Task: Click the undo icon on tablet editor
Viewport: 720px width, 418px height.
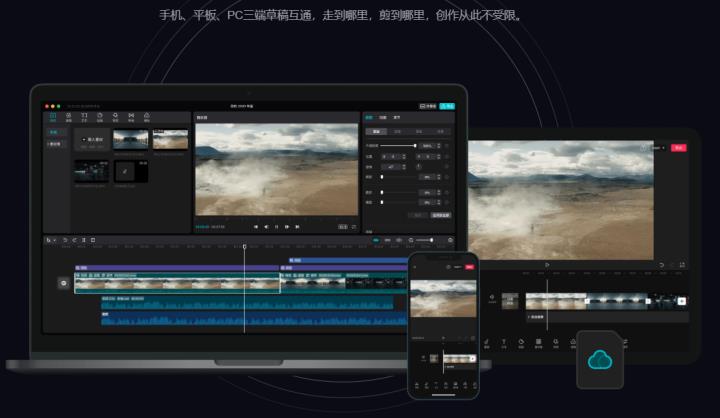Action: click(x=661, y=265)
